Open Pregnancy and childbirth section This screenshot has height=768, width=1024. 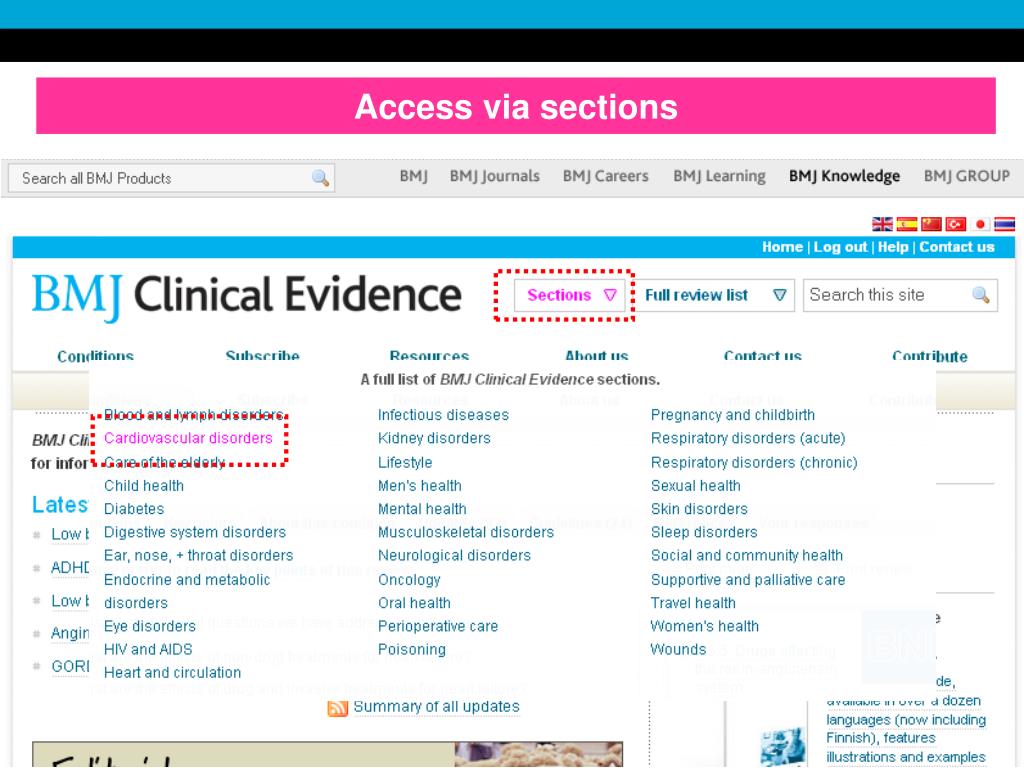pos(733,415)
